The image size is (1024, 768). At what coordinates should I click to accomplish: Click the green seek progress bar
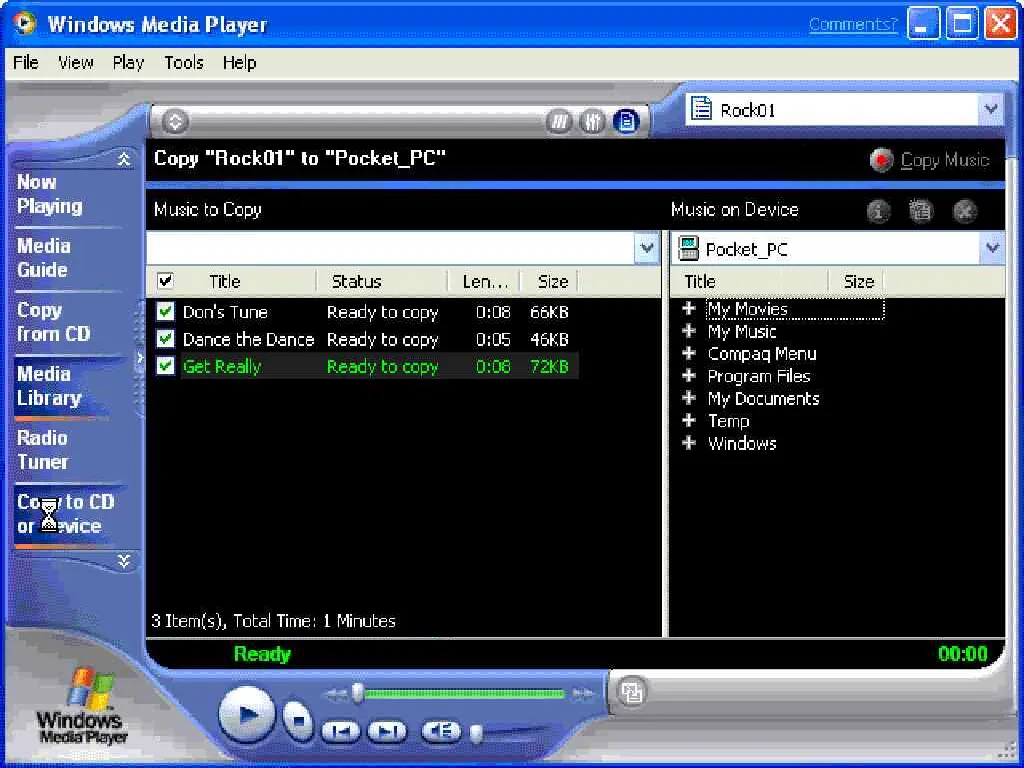click(464, 694)
